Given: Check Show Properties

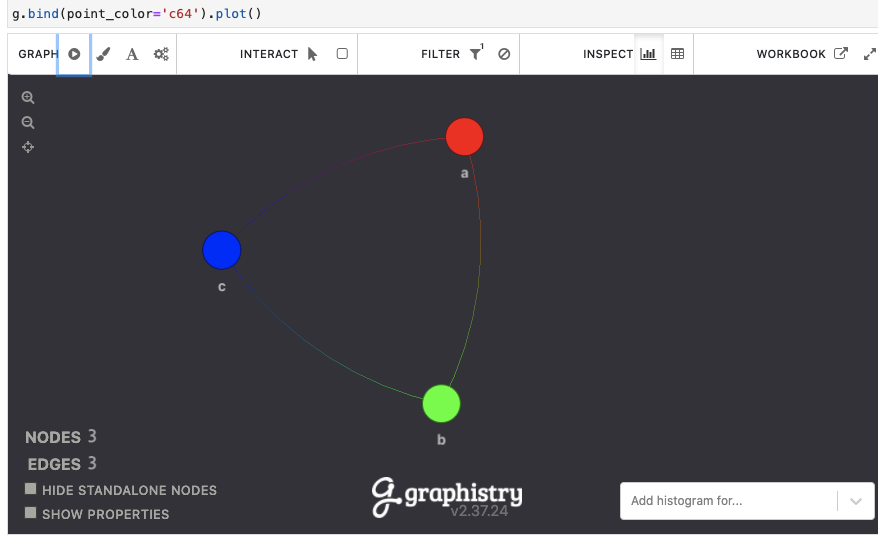Looking at the screenshot, I should point(31,512).
